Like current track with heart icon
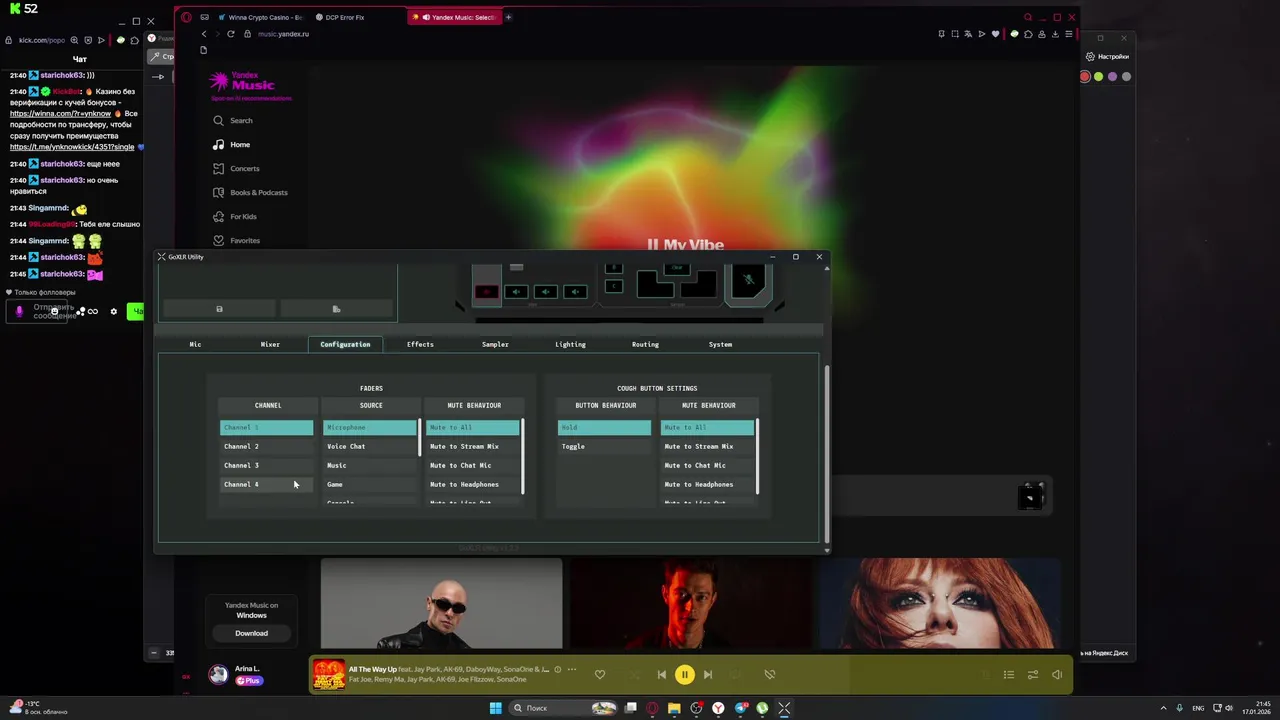 point(600,675)
